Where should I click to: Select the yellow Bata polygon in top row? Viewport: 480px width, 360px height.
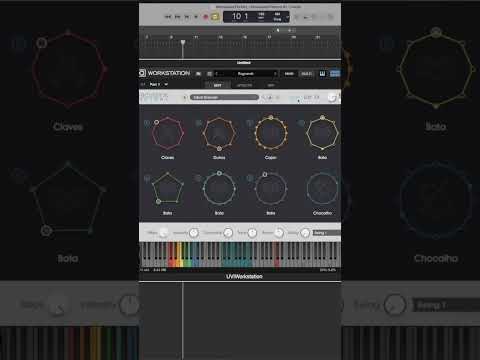click(322, 133)
